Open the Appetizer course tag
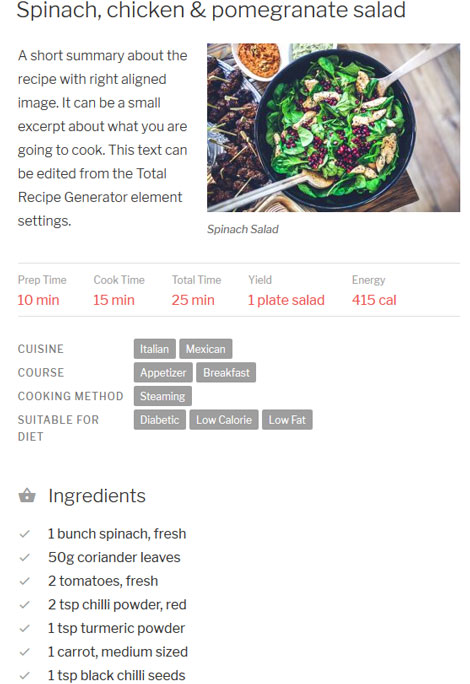The width and height of the screenshot is (470, 684). pos(163,373)
